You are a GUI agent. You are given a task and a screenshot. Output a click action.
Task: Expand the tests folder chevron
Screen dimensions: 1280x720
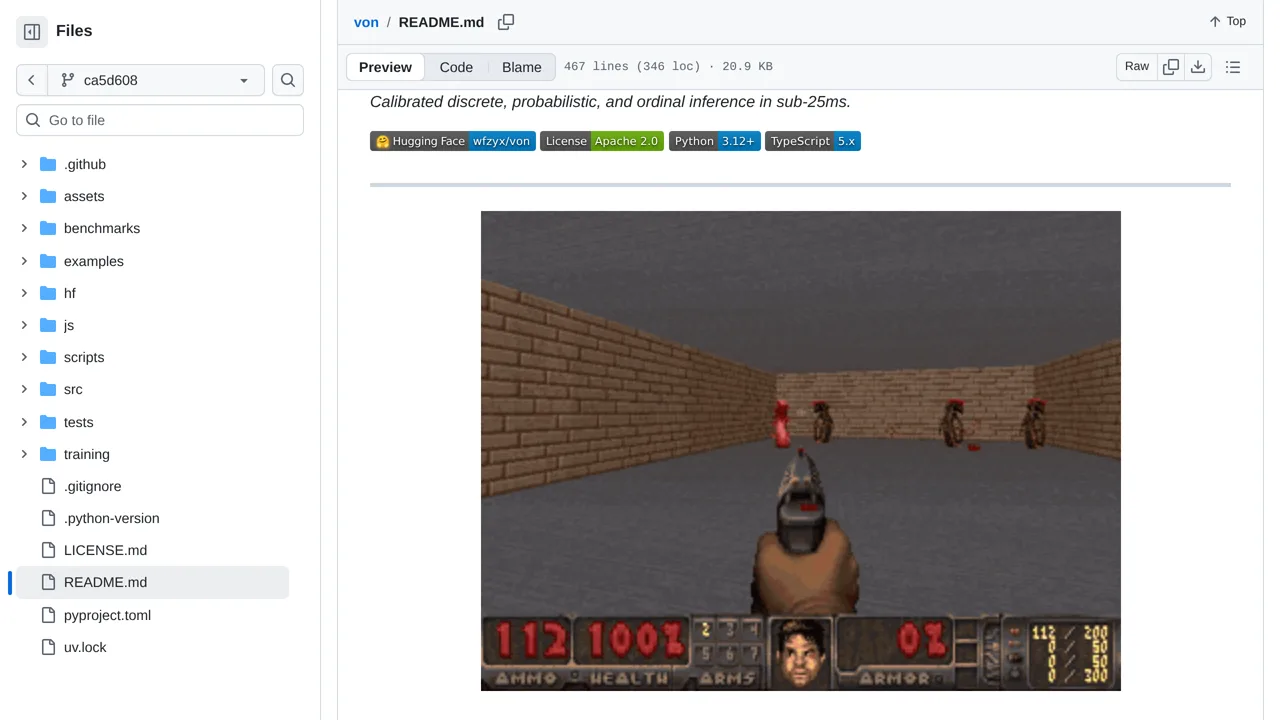point(24,422)
